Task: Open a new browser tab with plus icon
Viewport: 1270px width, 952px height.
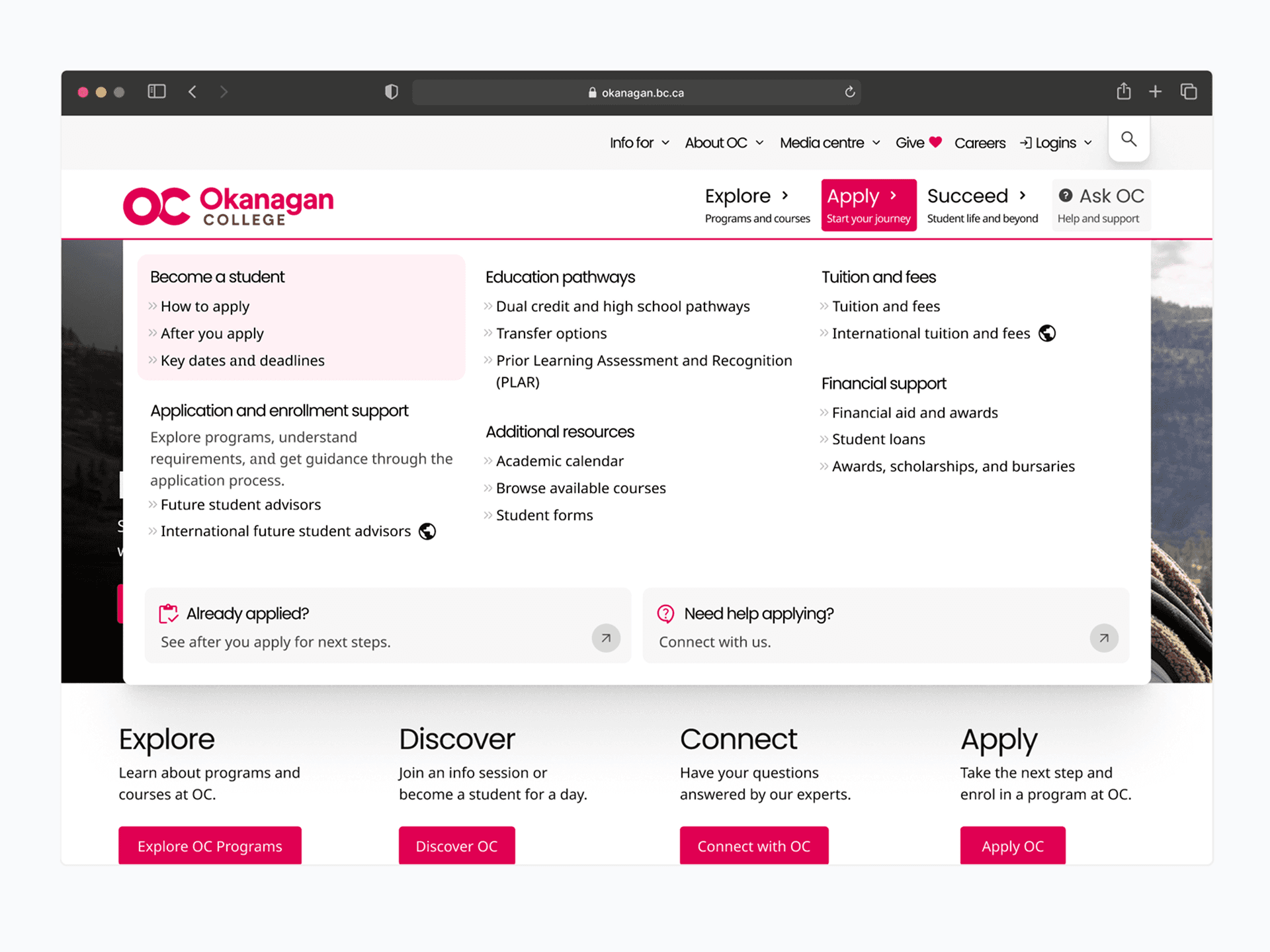Action: (x=1155, y=91)
